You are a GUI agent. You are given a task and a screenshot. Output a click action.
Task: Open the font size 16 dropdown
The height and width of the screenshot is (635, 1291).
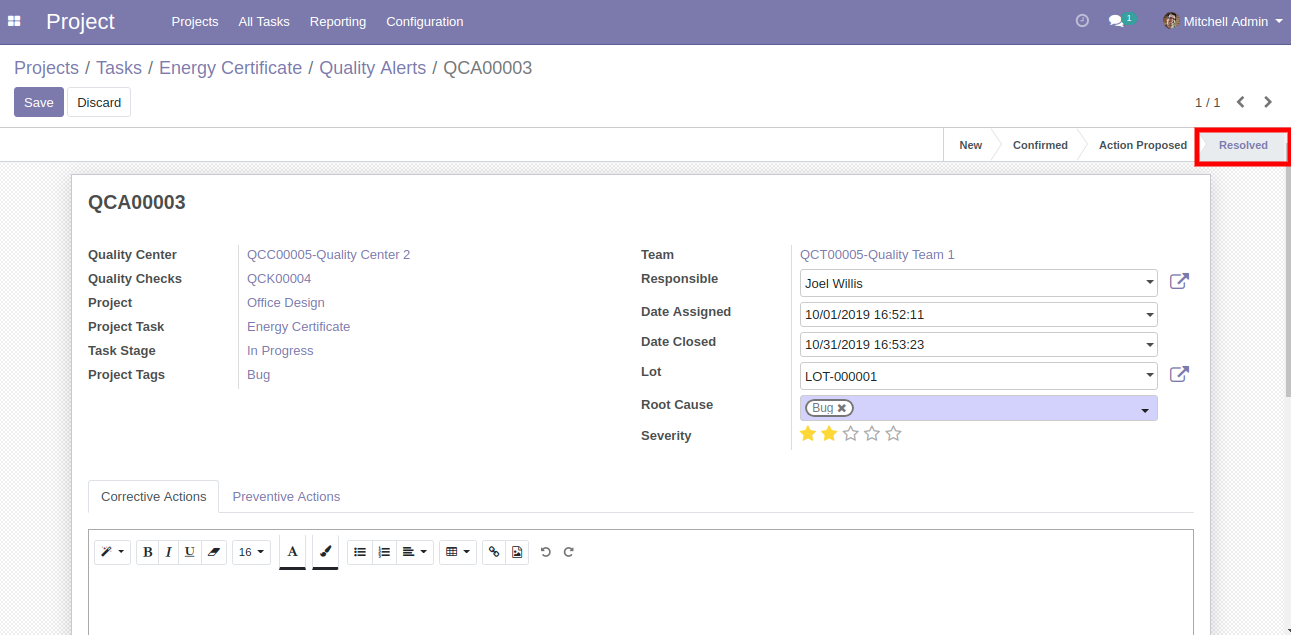pos(251,552)
